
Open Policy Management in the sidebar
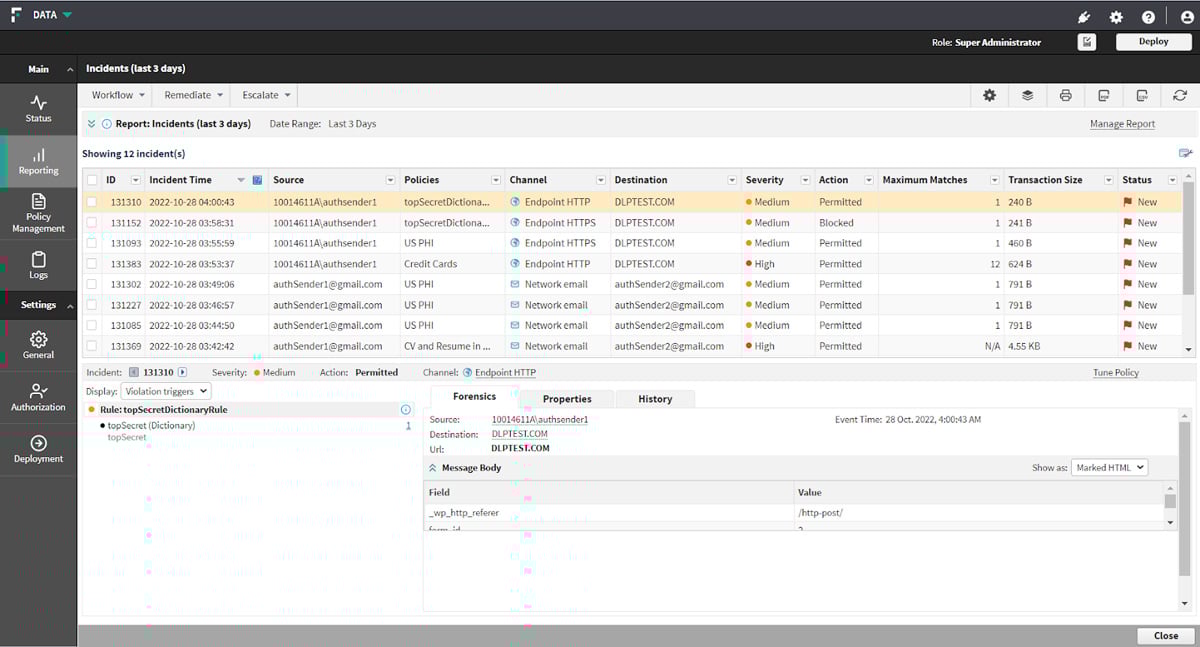38,213
